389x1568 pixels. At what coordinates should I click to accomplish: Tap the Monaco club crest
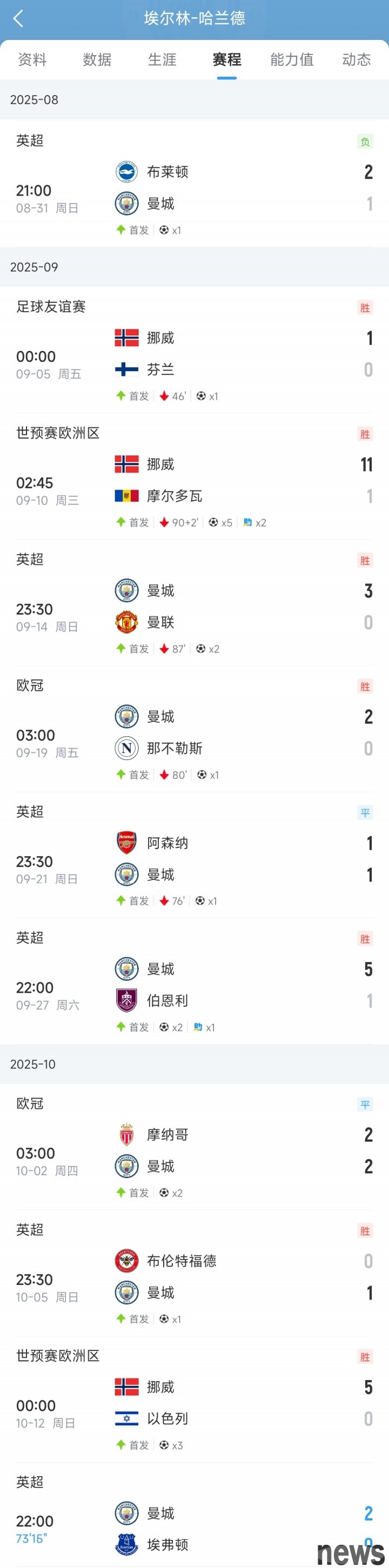(126, 1135)
